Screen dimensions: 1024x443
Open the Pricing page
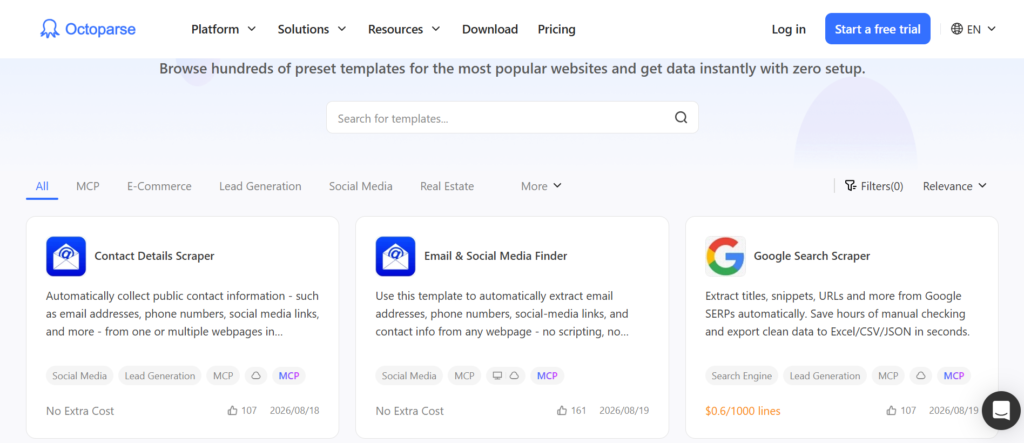(556, 29)
